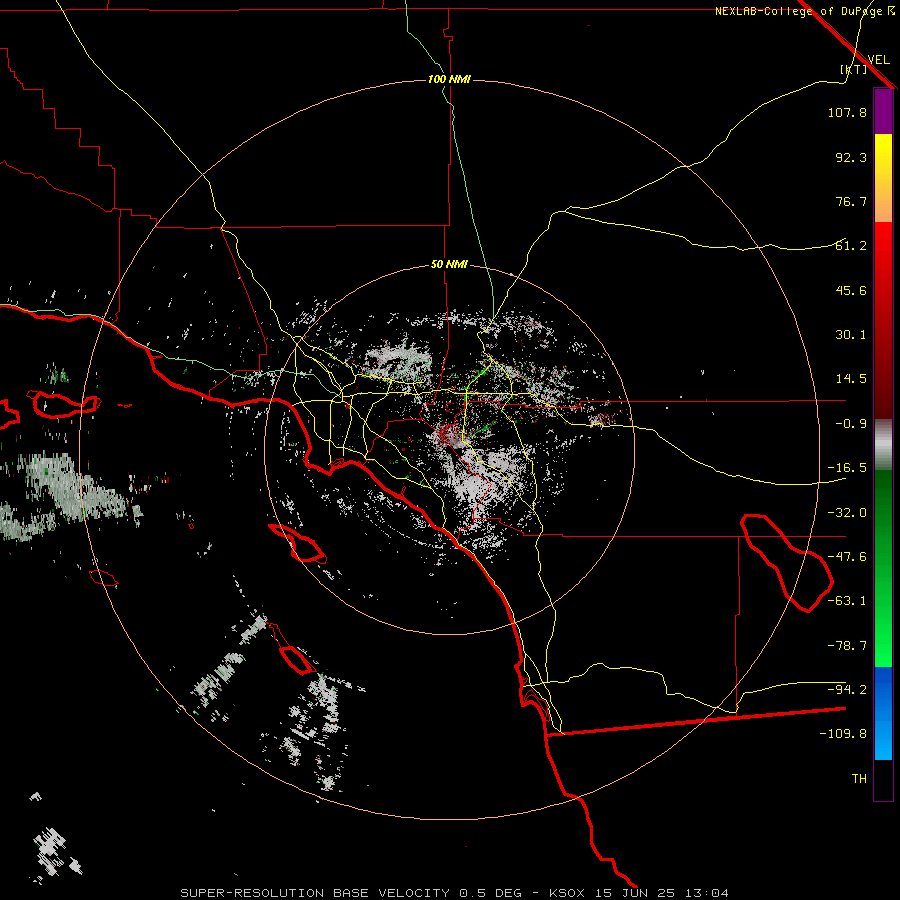This screenshot has height=900, width=900.
Task: Click the Super-Resolution Base Velocity caption
Action: [x=455, y=893]
